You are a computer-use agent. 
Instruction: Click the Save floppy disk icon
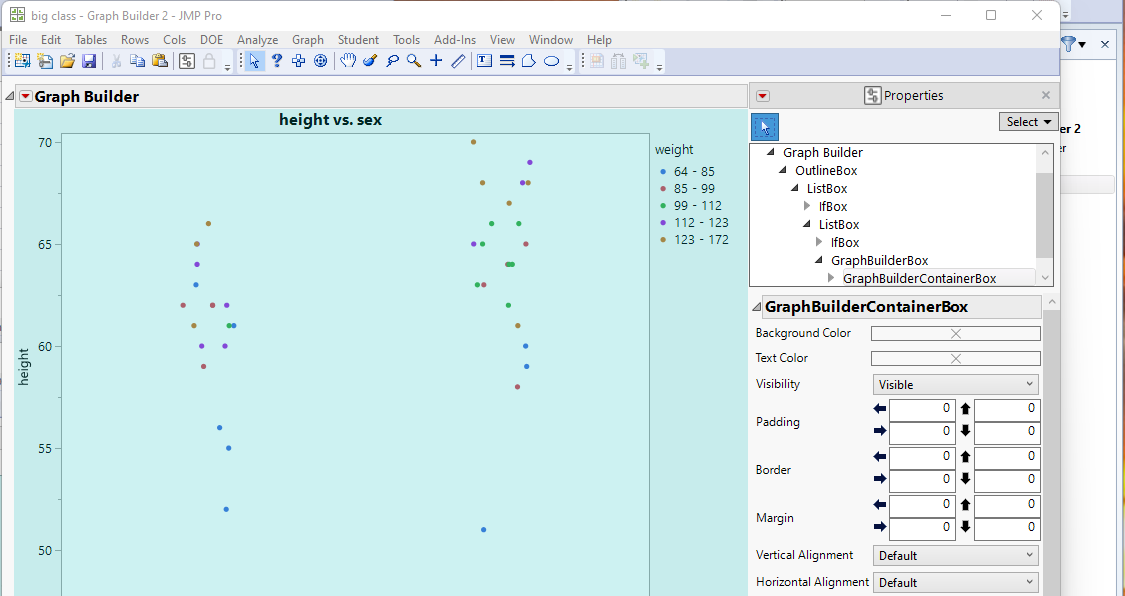(x=89, y=61)
